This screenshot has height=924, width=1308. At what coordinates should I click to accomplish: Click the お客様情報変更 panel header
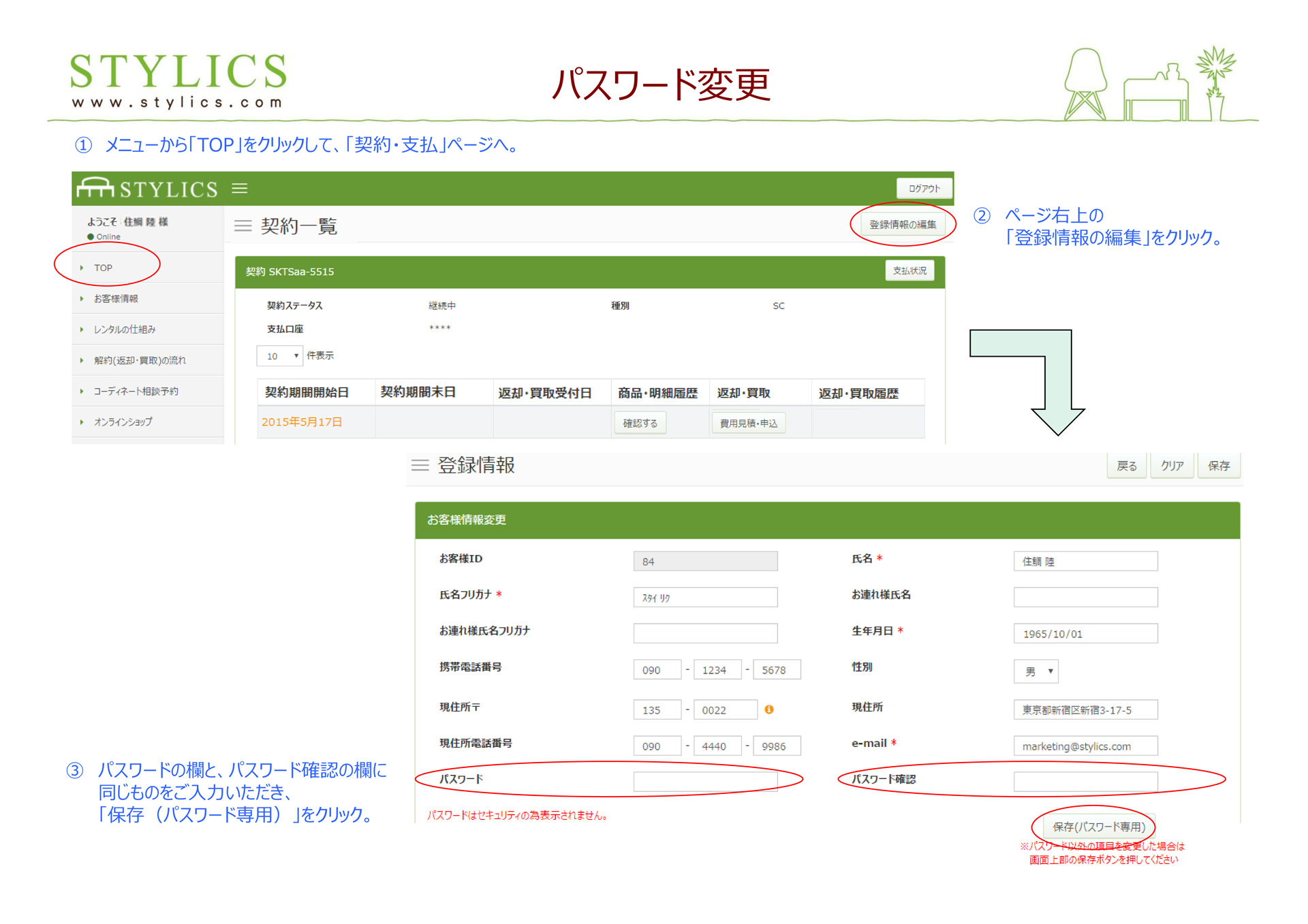pyautogui.click(x=827, y=520)
